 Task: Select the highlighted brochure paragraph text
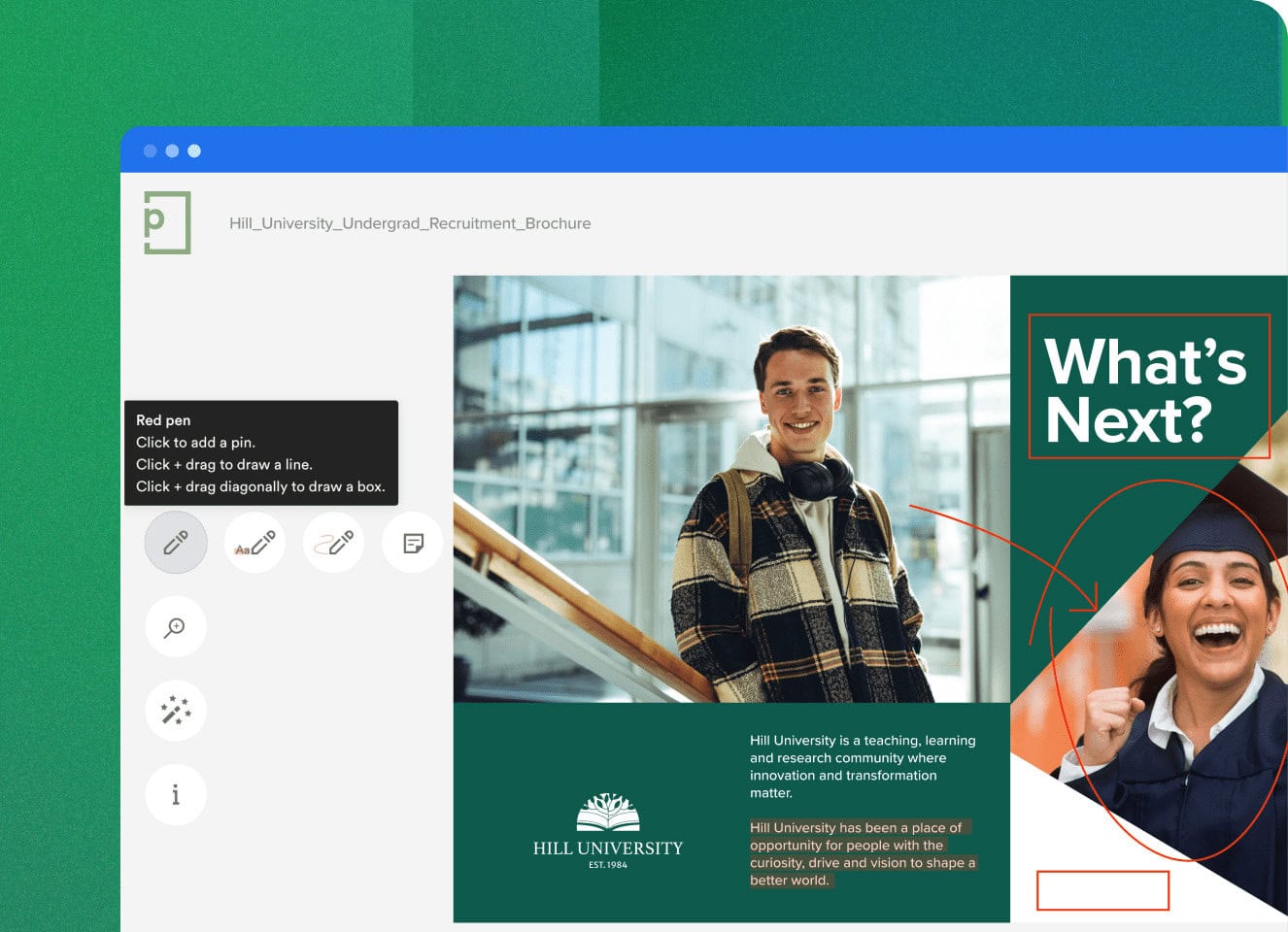(x=861, y=853)
